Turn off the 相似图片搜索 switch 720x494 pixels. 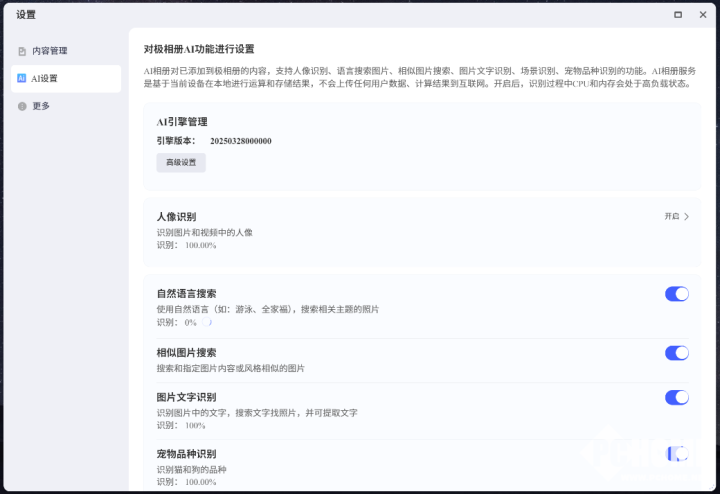click(x=676, y=353)
